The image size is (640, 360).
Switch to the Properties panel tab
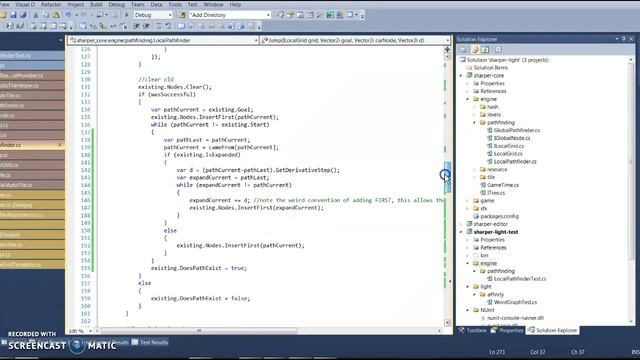click(x=507, y=330)
